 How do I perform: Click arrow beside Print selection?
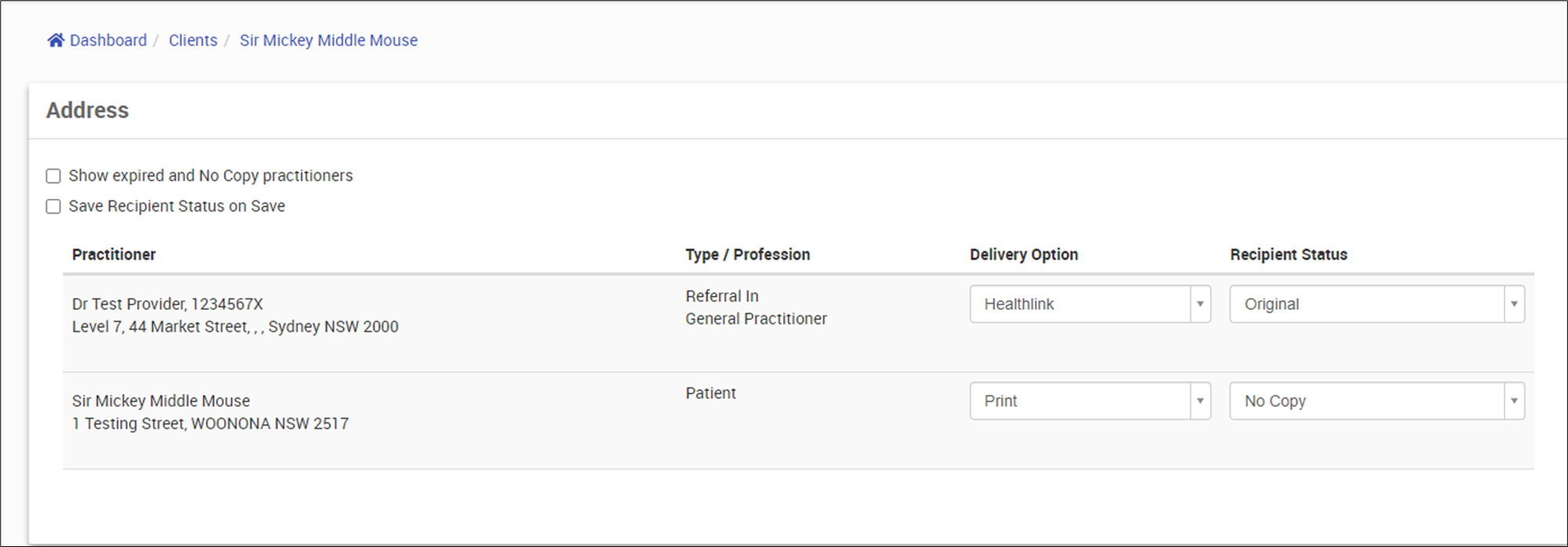(1200, 401)
